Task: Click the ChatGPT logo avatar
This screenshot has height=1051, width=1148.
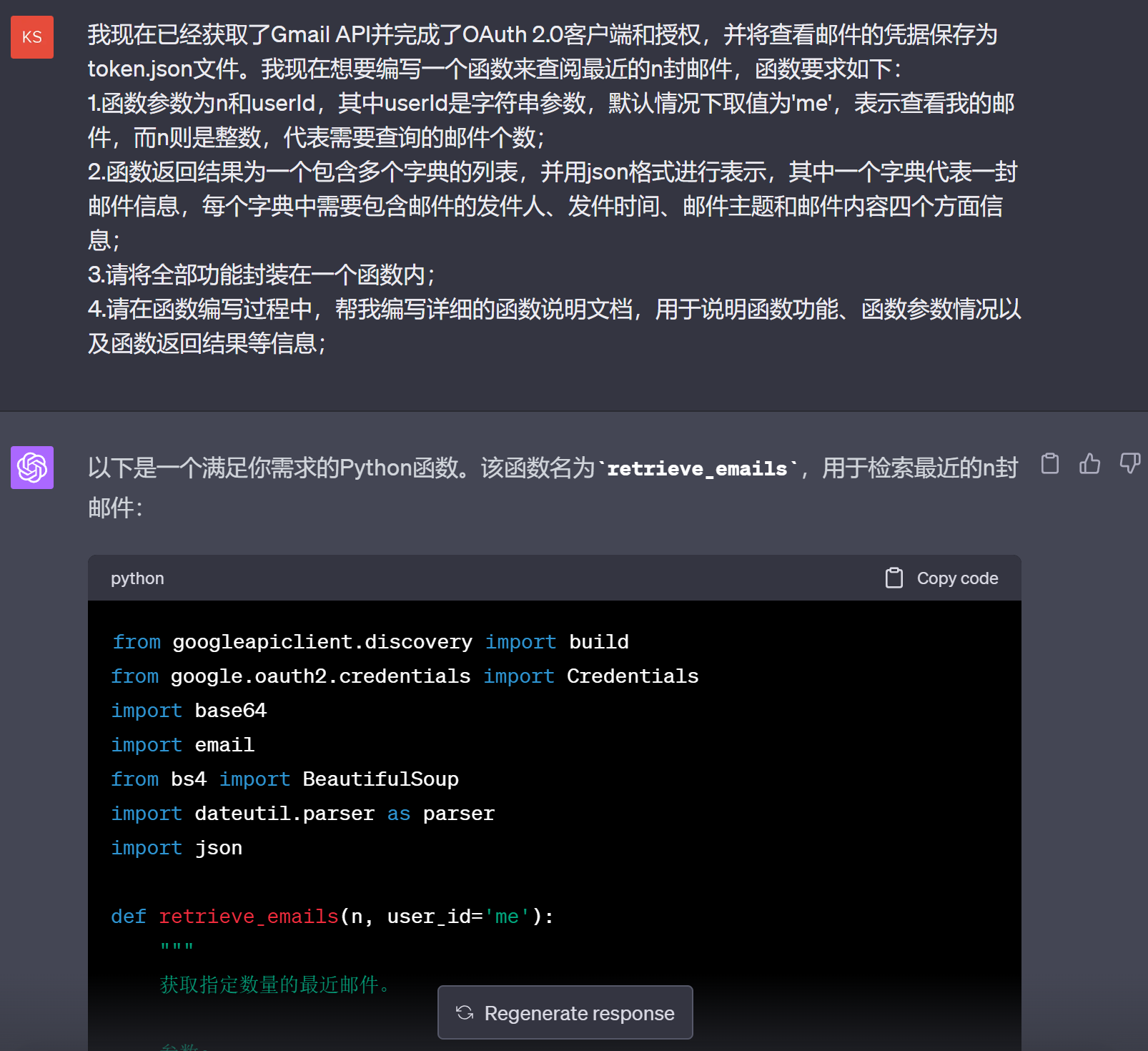Action: pyautogui.click(x=32, y=468)
